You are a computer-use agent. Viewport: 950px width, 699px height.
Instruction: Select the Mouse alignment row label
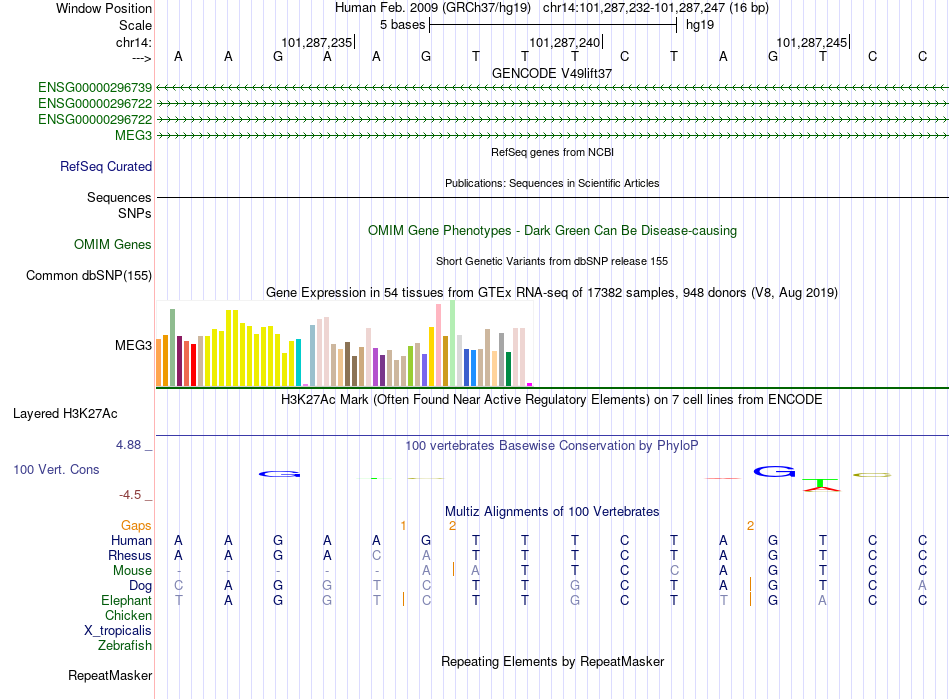[x=133, y=571]
